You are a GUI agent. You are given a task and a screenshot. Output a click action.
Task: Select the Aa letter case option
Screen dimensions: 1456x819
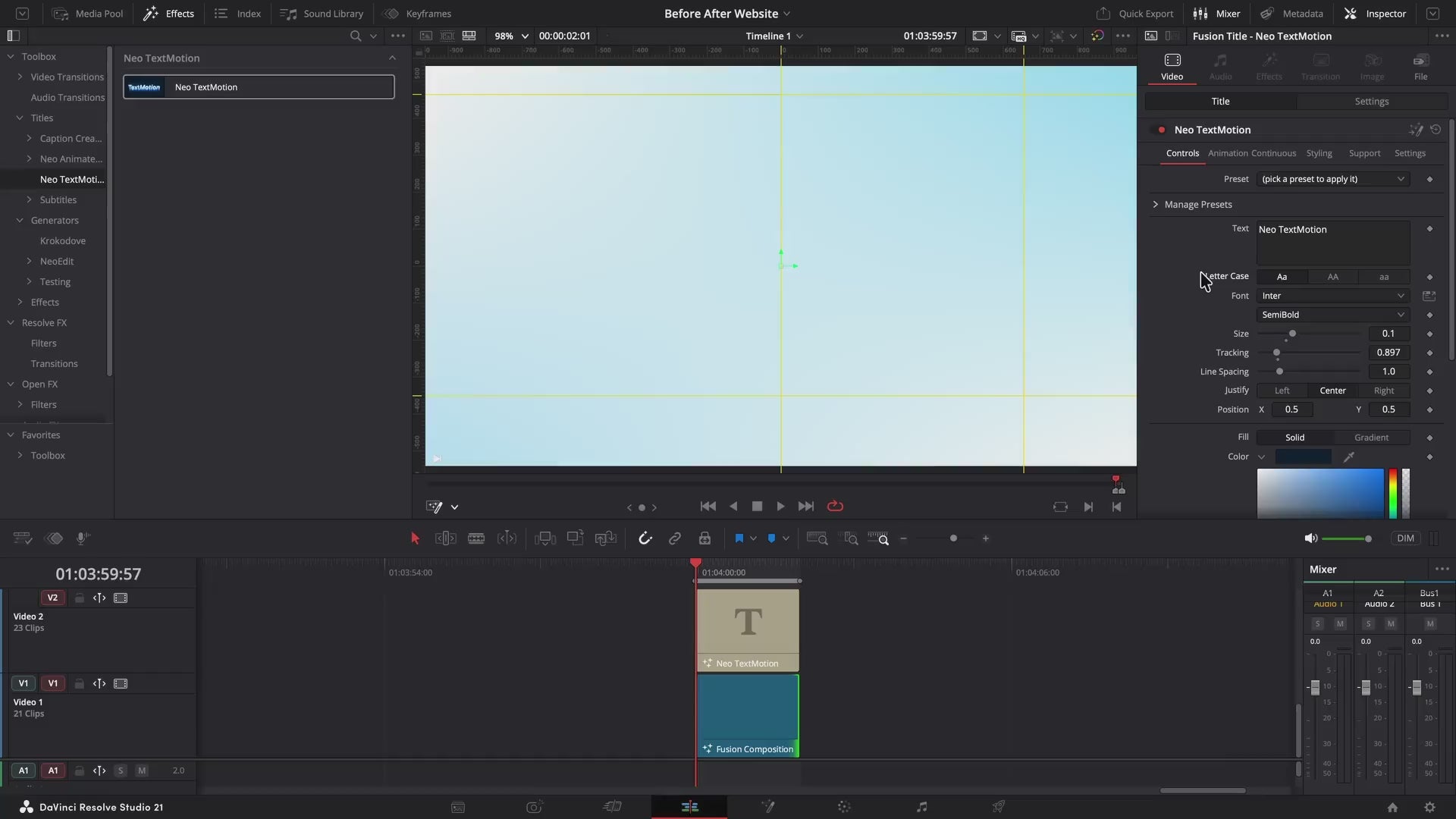coord(1282,277)
